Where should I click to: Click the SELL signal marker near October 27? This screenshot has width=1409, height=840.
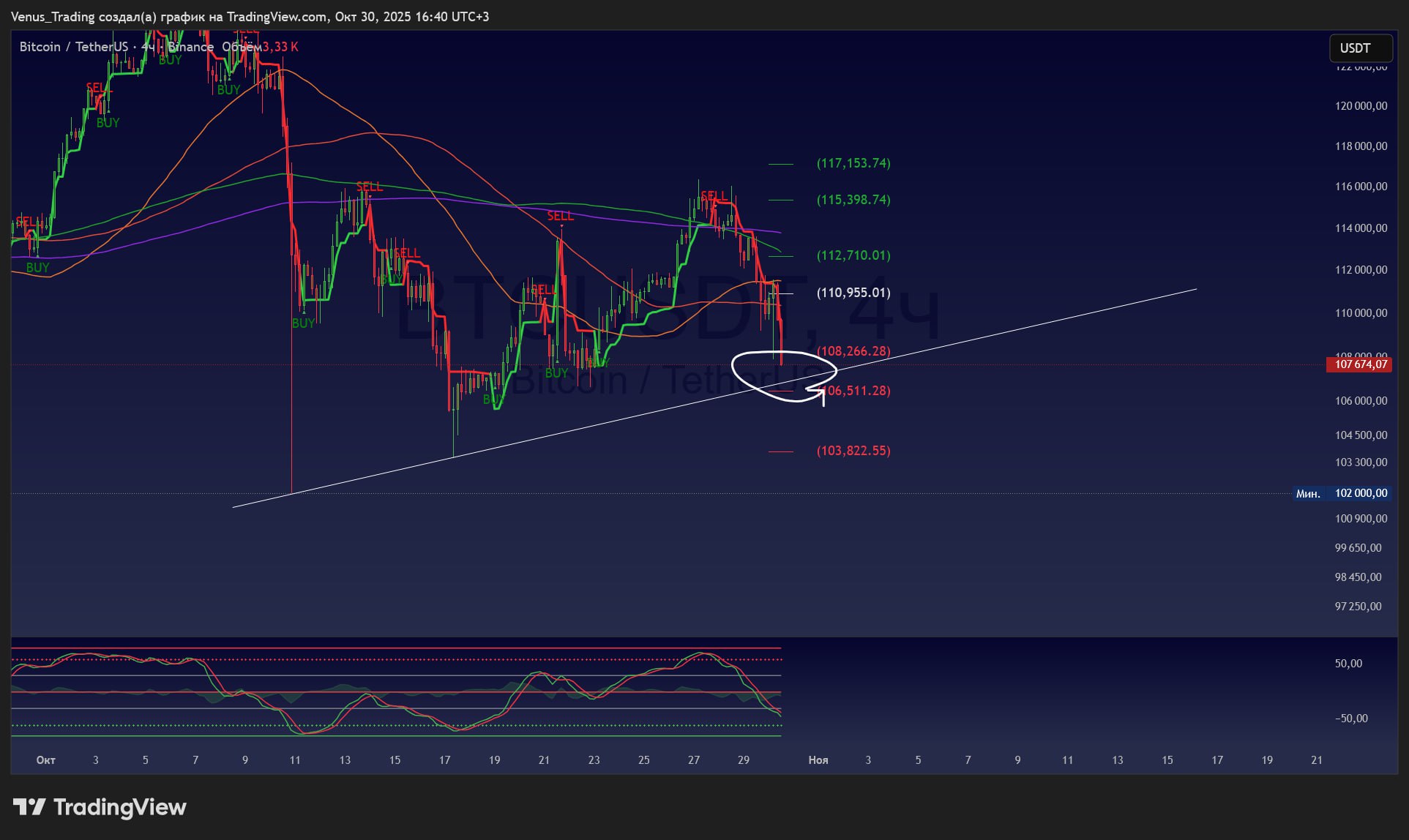click(x=714, y=195)
